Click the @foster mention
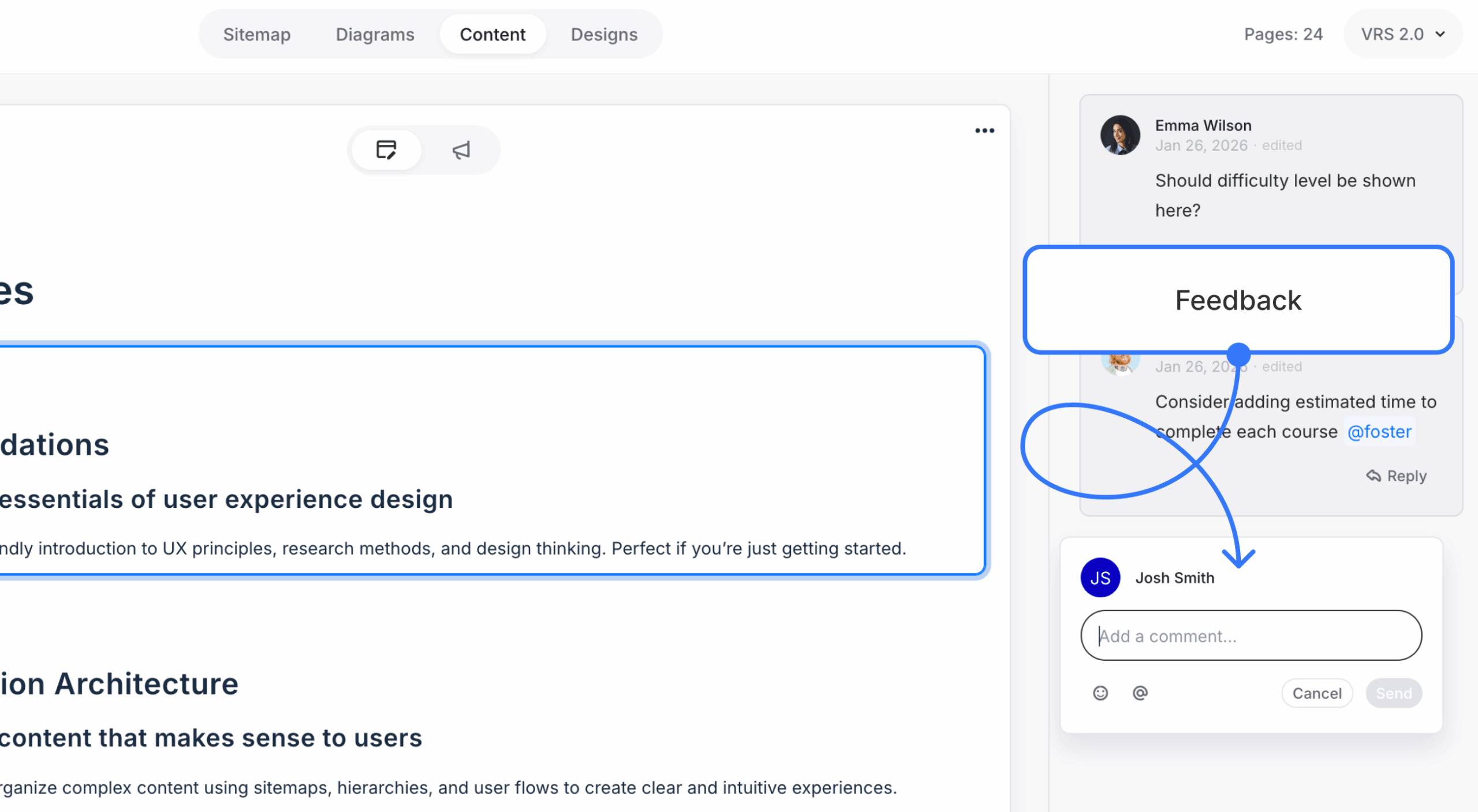1478x812 pixels. (x=1379, y=432)
